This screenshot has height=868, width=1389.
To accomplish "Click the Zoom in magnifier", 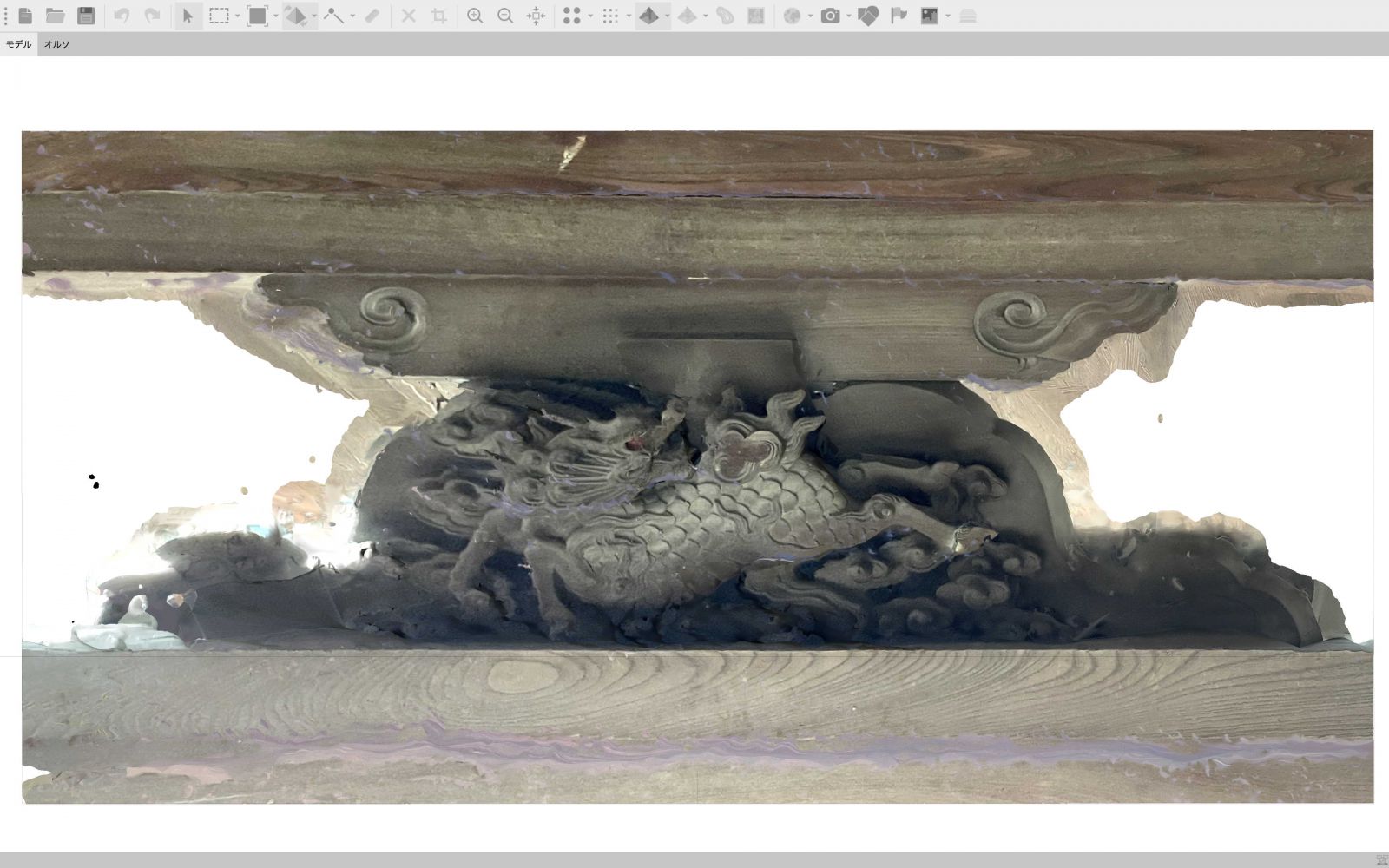I will 475,16.
